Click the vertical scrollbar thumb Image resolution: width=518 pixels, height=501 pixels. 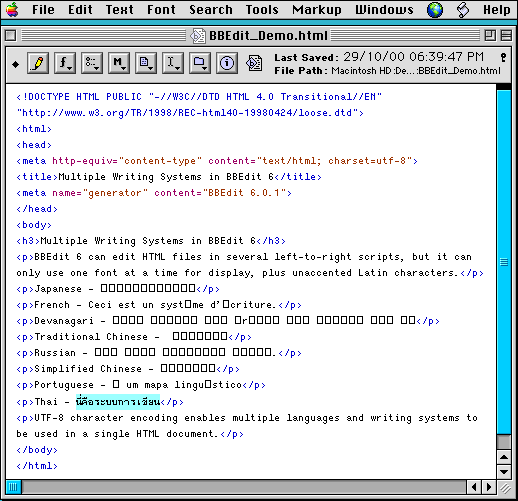(504, 262)
